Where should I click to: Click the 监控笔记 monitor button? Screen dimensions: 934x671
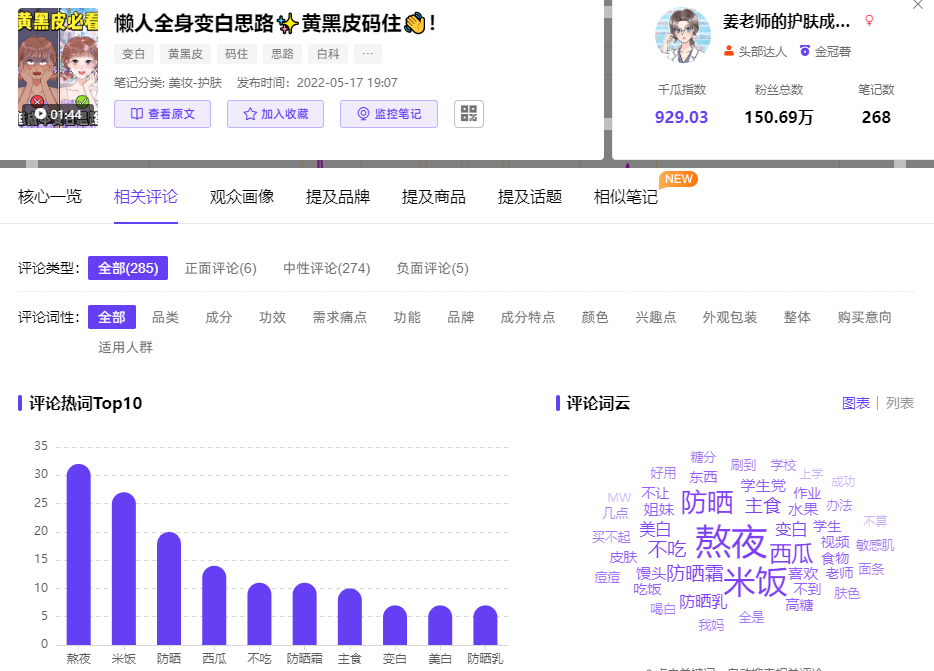(x=388, y=114)
